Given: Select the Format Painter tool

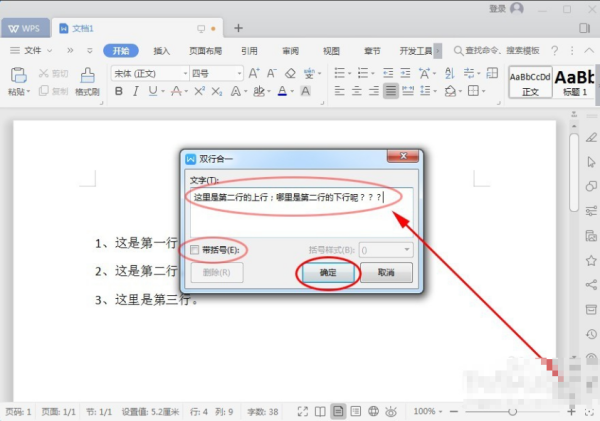Looking at the screenshot, I should click(x=87, y=81).
